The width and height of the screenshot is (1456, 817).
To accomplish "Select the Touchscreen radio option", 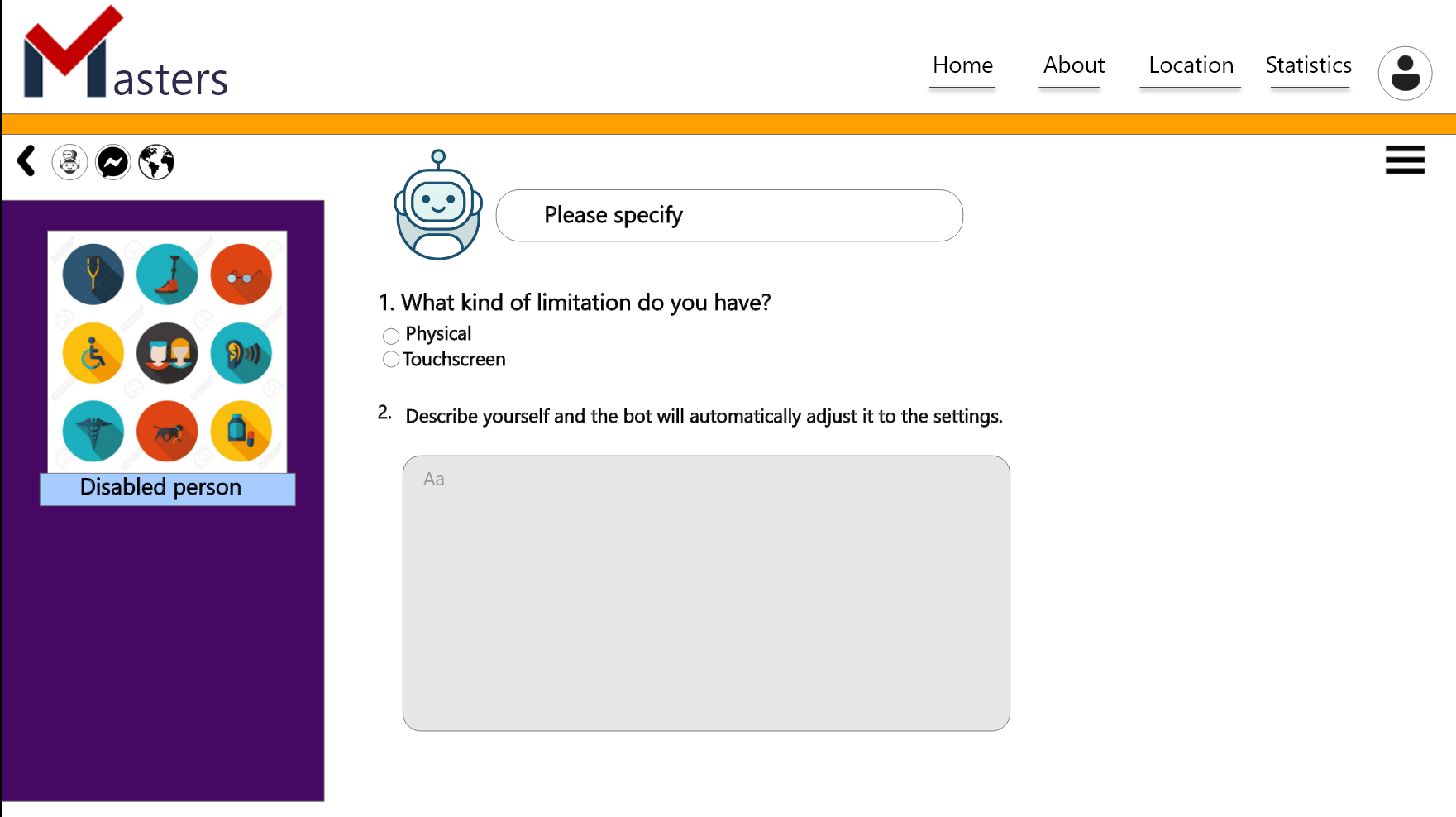I will pos(391,360).
